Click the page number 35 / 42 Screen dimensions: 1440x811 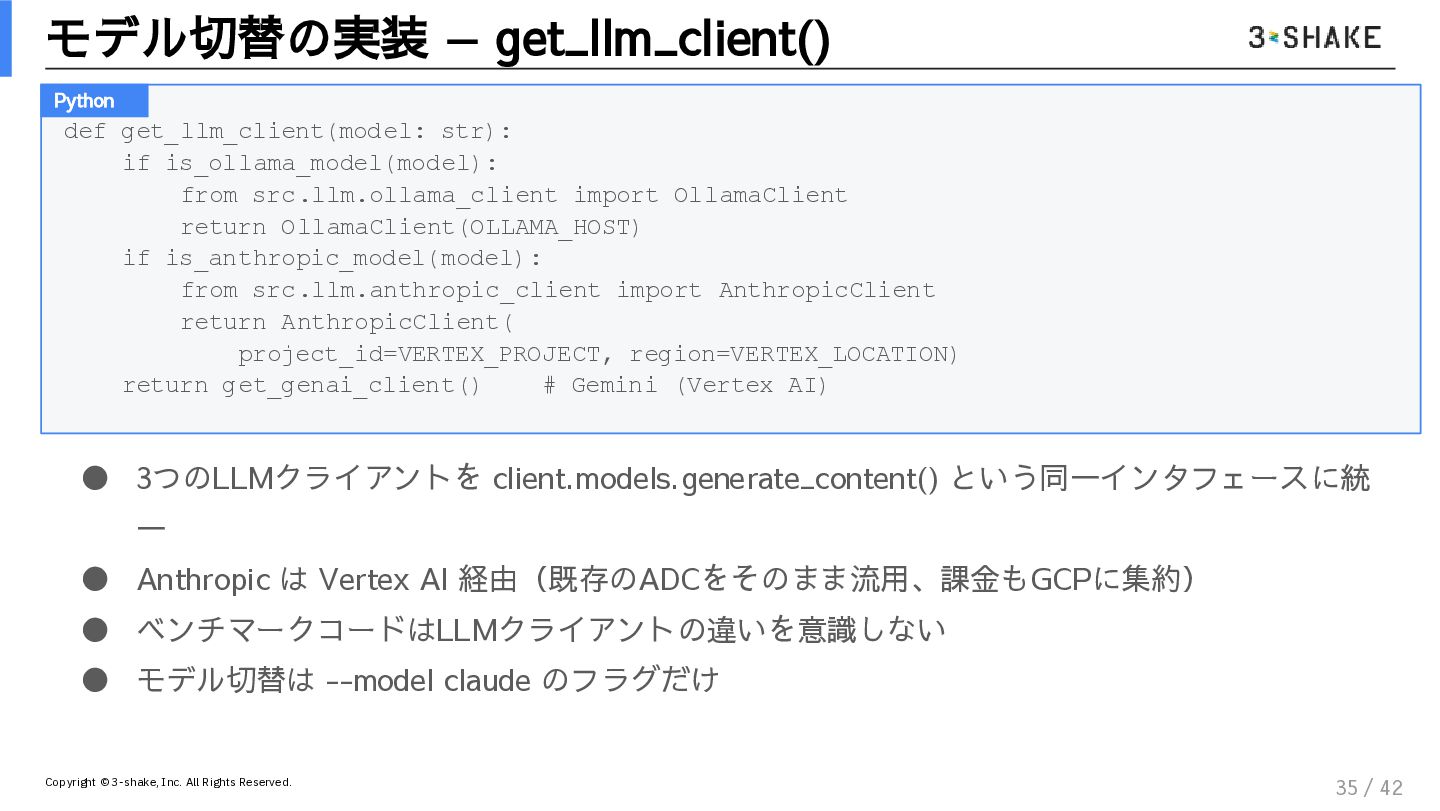[1369, 788]
